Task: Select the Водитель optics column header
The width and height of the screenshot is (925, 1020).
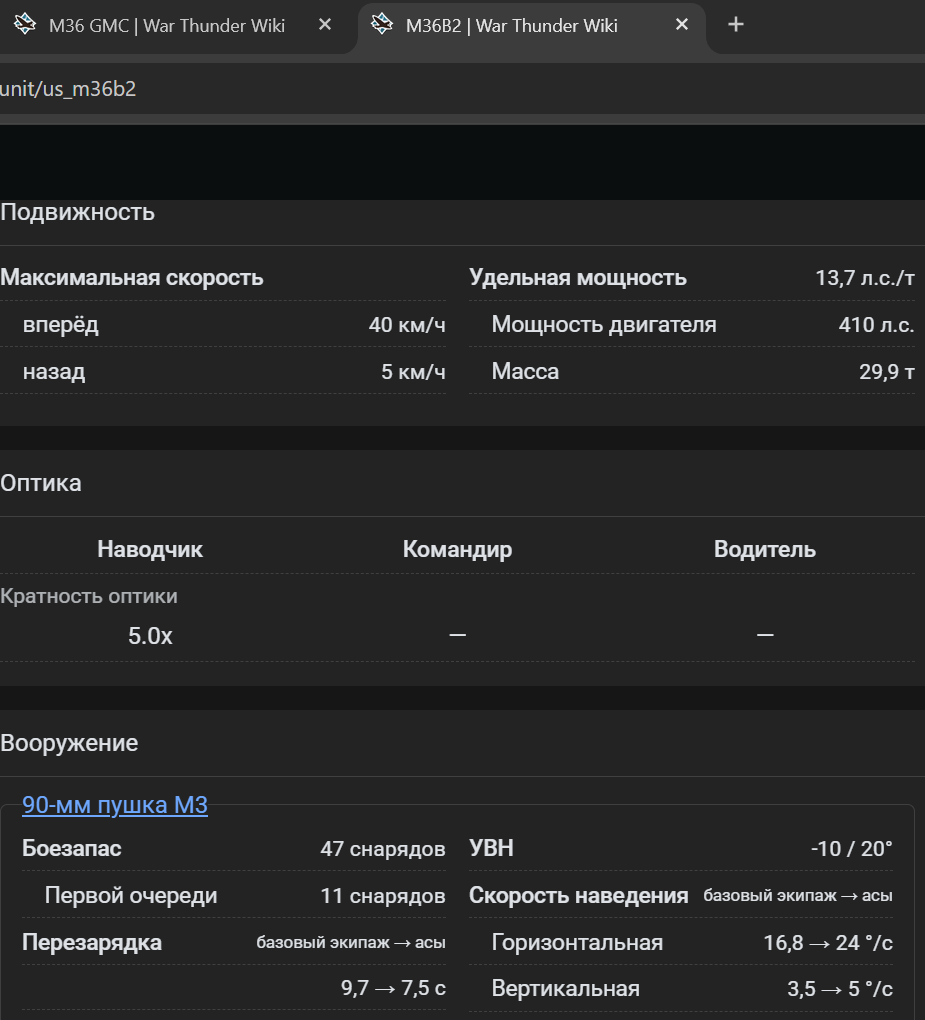Action: tap(765, 549)
